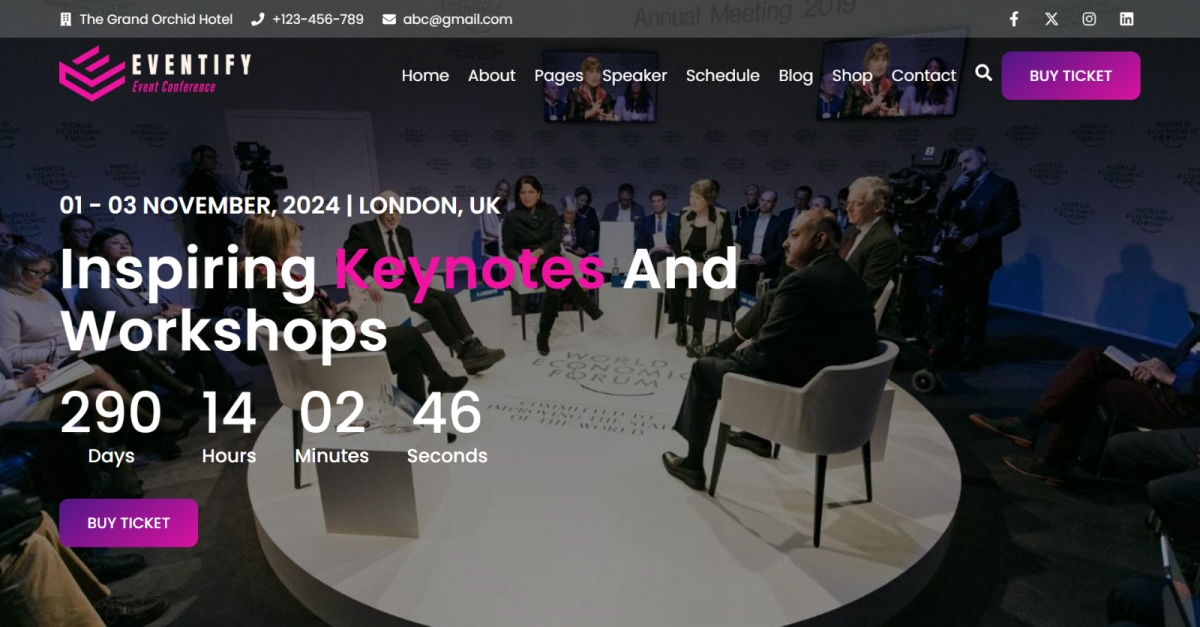Click the BUY TICKET button in header
This screenshot has width=1200, height=627.
tap(1071, 76)
